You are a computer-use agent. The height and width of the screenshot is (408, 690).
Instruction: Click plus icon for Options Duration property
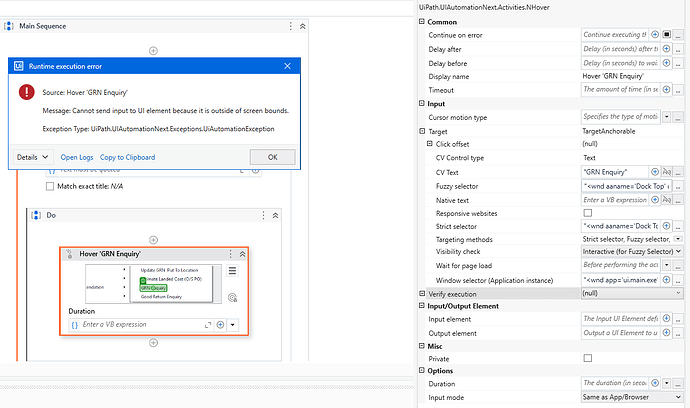click(x=655, y=383)
